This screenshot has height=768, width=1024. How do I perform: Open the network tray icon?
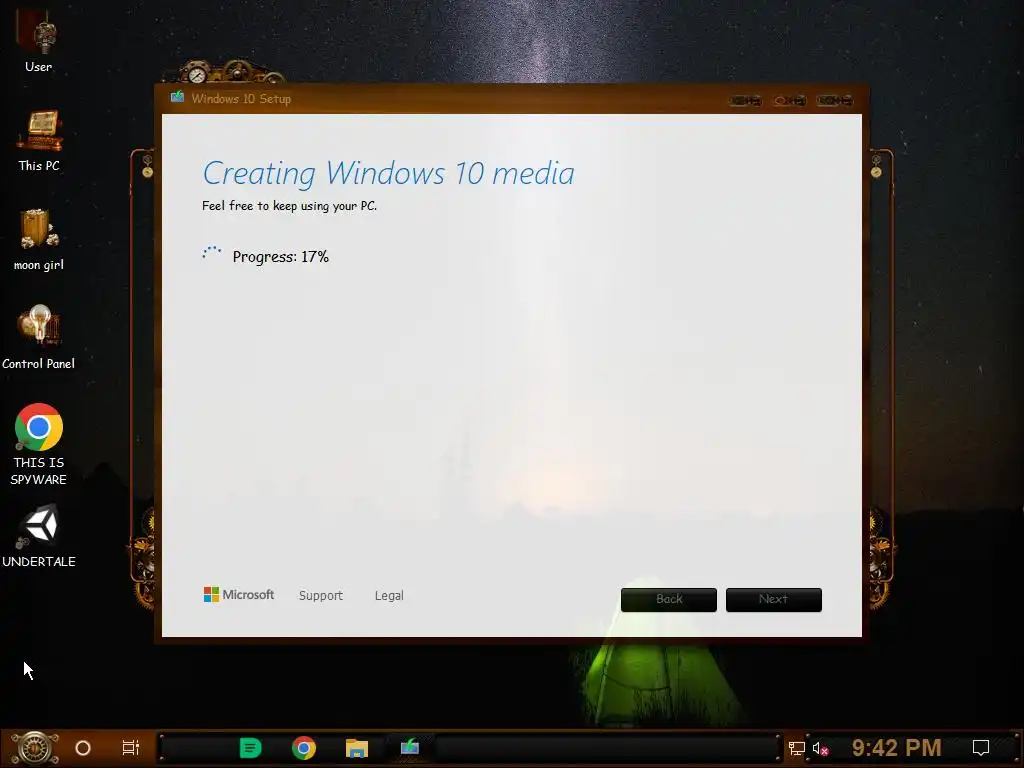[x=796, y=748]
